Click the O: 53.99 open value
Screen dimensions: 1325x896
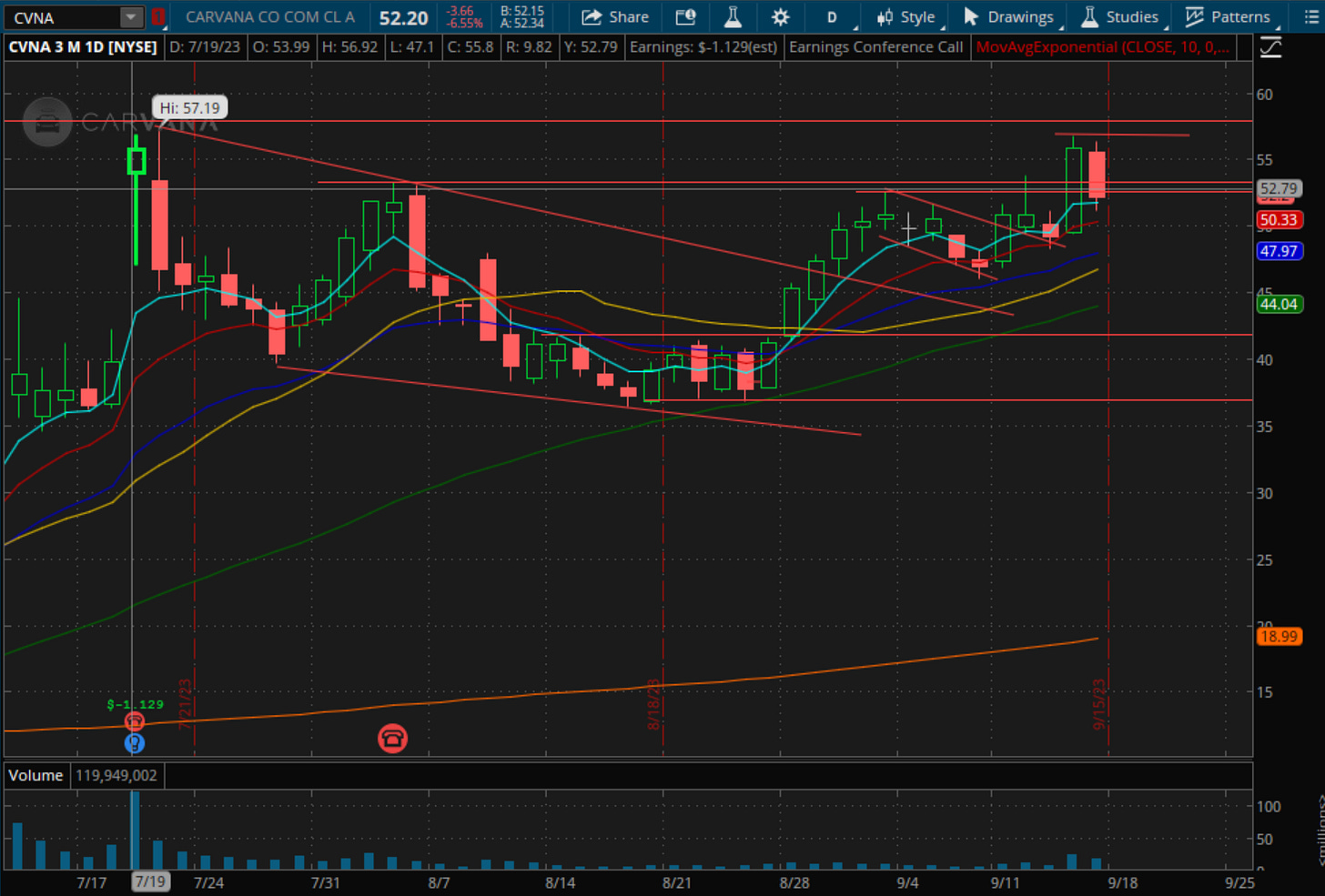pyautogui.click(x=281, y=46)
